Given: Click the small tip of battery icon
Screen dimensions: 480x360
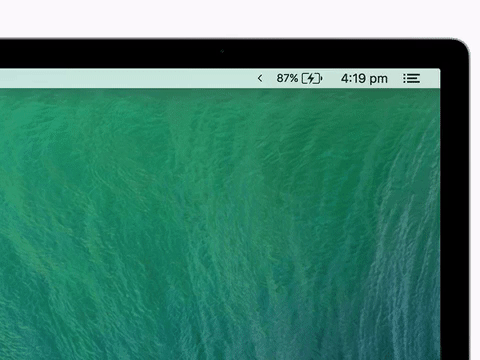Looking at the screenshot, I should point(322,78).
